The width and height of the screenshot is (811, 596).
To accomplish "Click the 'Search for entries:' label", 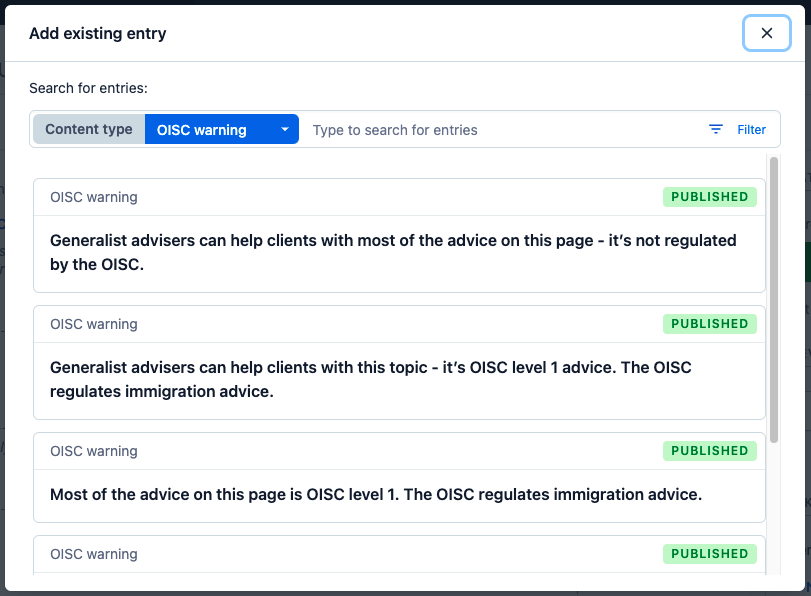I will point(88,88).
